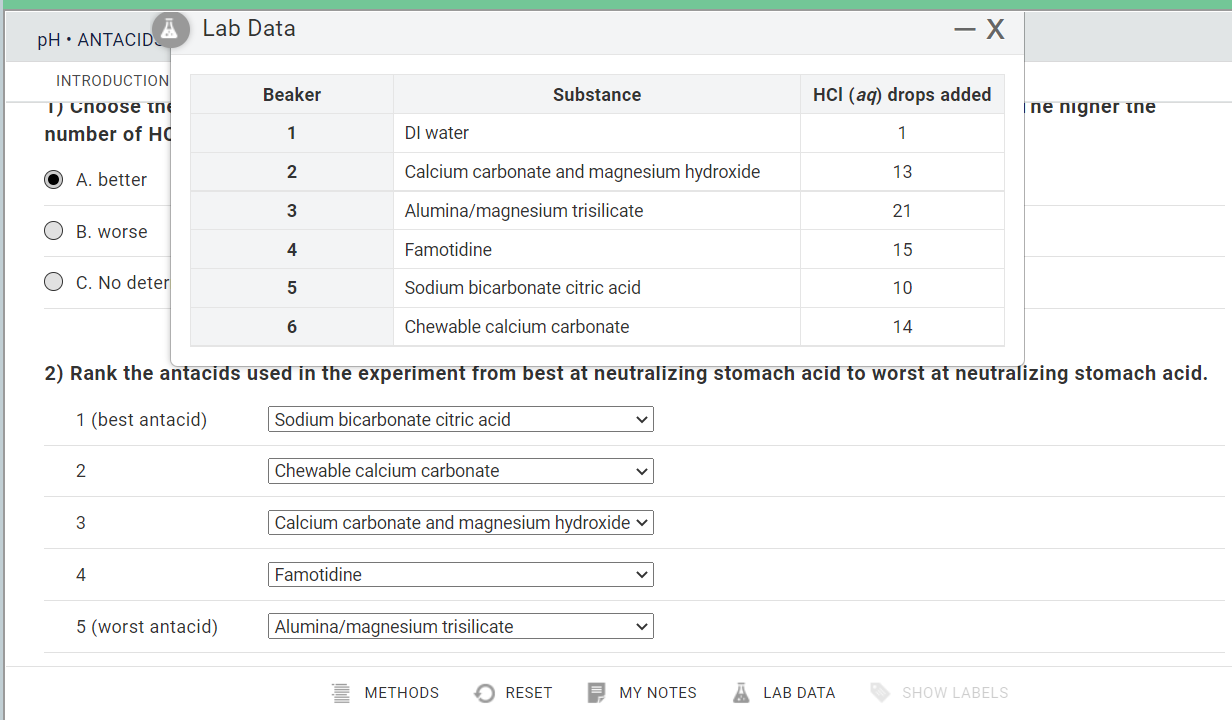The height and width of the screenshot is (720, 1232).
Task: Open the rank 4 'Famotidine' dropdown
Action: pos(460,574)
